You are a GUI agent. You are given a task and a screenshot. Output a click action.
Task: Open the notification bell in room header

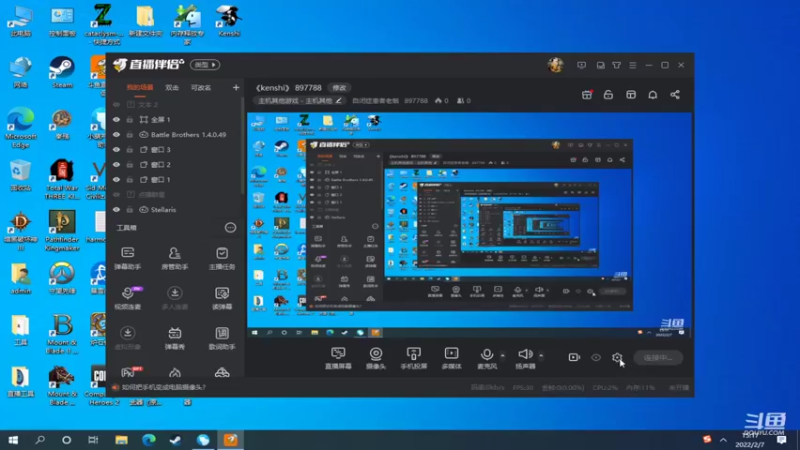653,95
